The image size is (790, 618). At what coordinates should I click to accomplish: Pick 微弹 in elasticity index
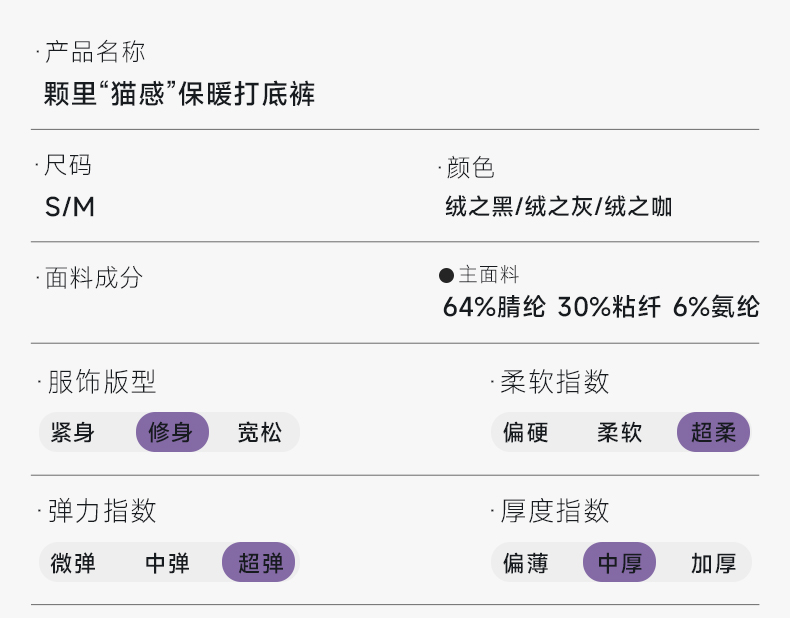73,563
